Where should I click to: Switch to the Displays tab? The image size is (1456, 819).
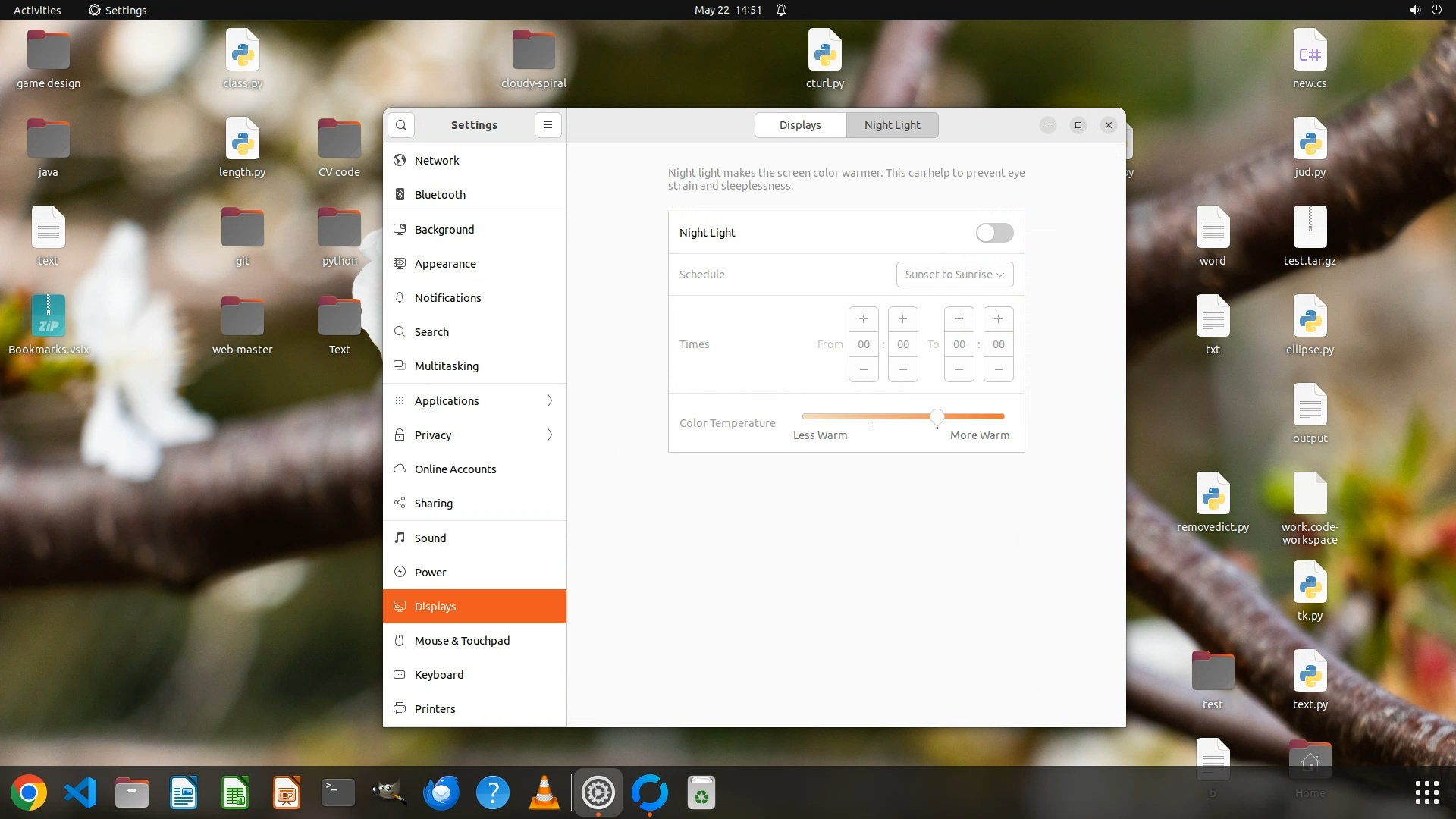tap(800, 125)
